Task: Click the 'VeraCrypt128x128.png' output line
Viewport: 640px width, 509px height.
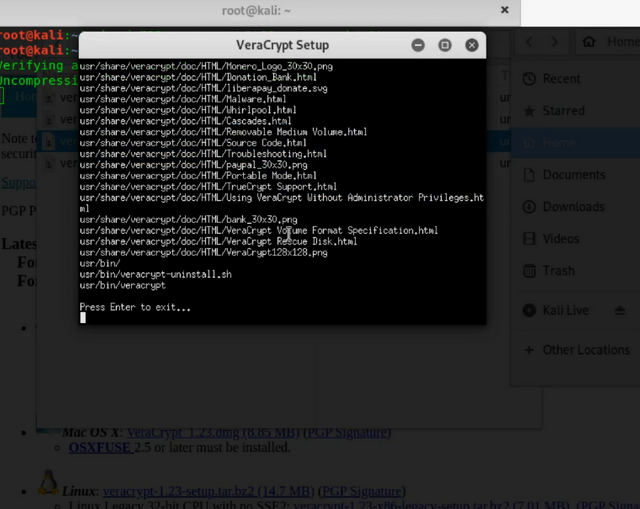Action: pos(203,253)
